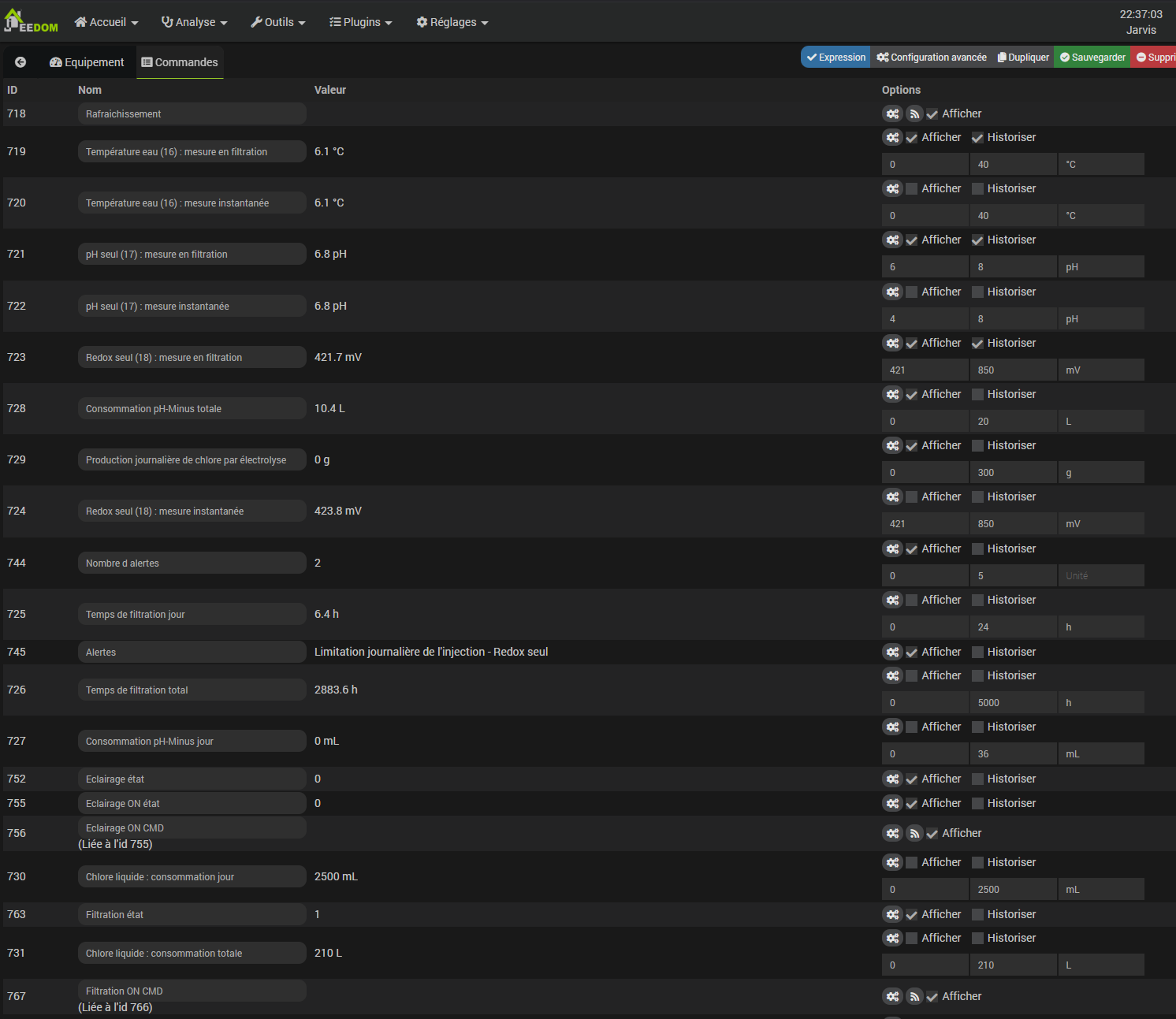
Task: Click the value 'Limitation journalière de l'injection - Redox seul'
Action: click(x=431, y=652)
